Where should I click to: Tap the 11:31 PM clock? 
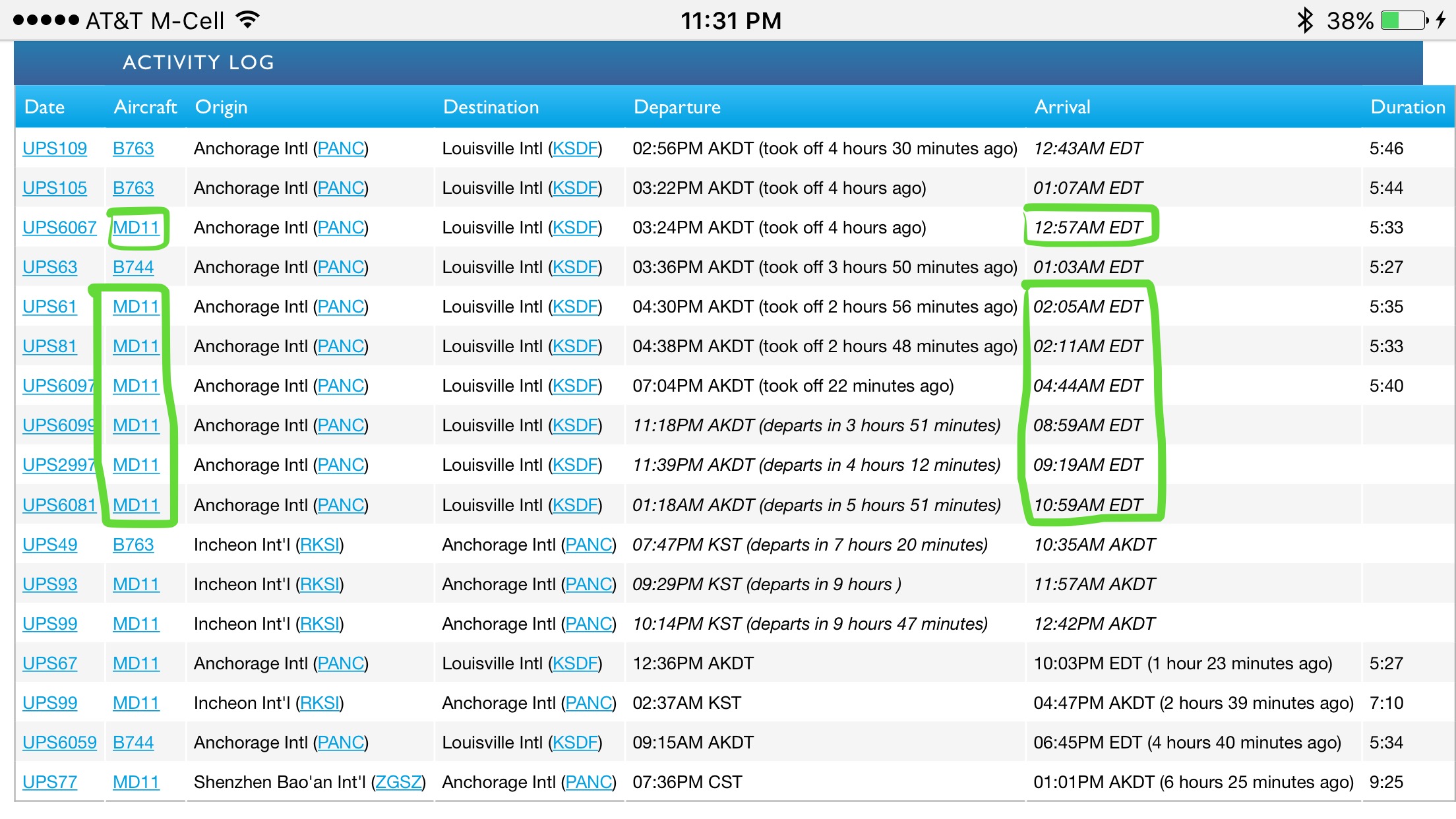coord(731,20)
